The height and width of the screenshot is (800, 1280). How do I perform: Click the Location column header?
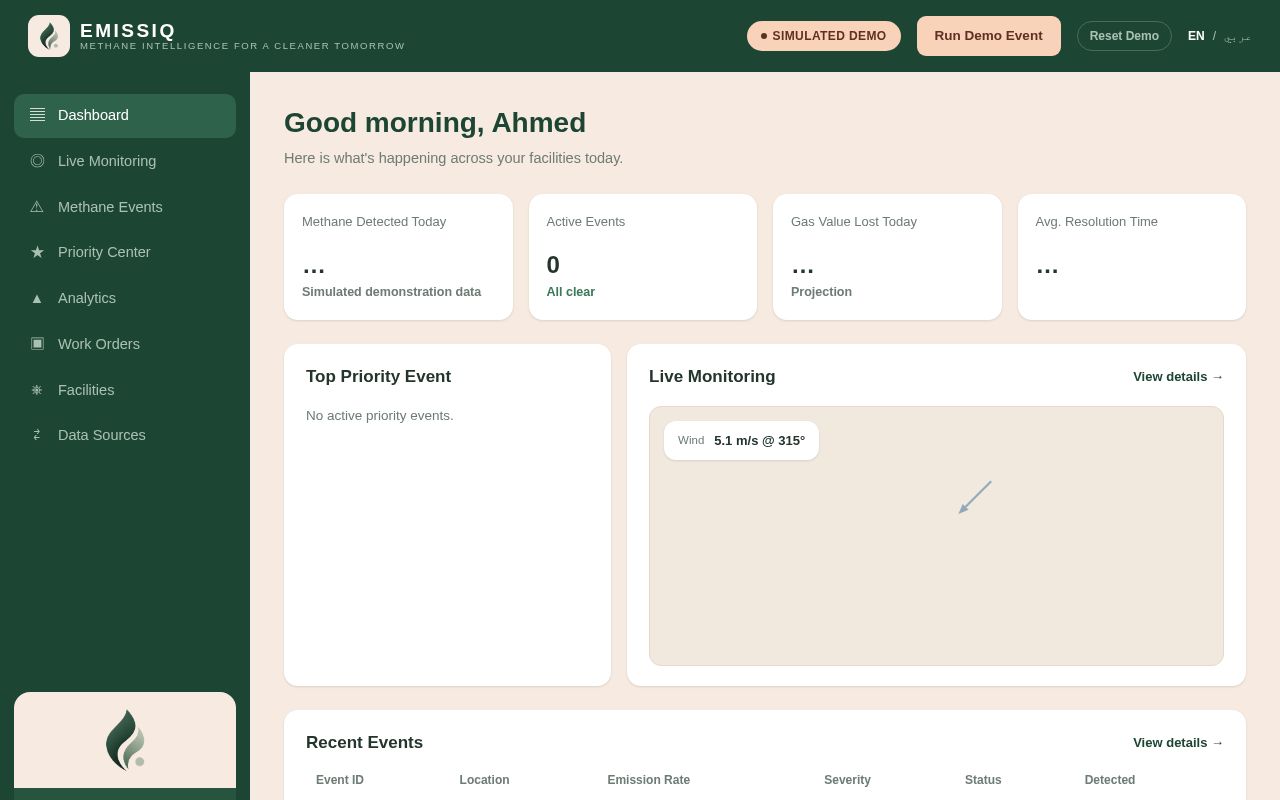(x=484, y=780)
